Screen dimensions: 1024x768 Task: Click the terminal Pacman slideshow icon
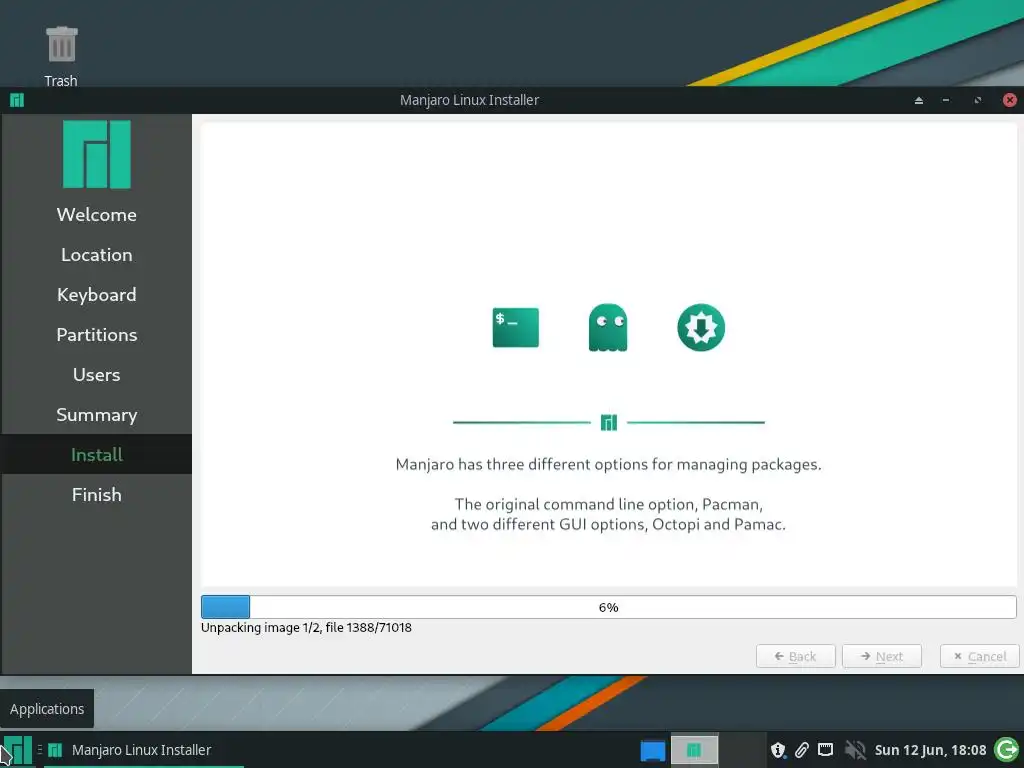tap(515, 327)
